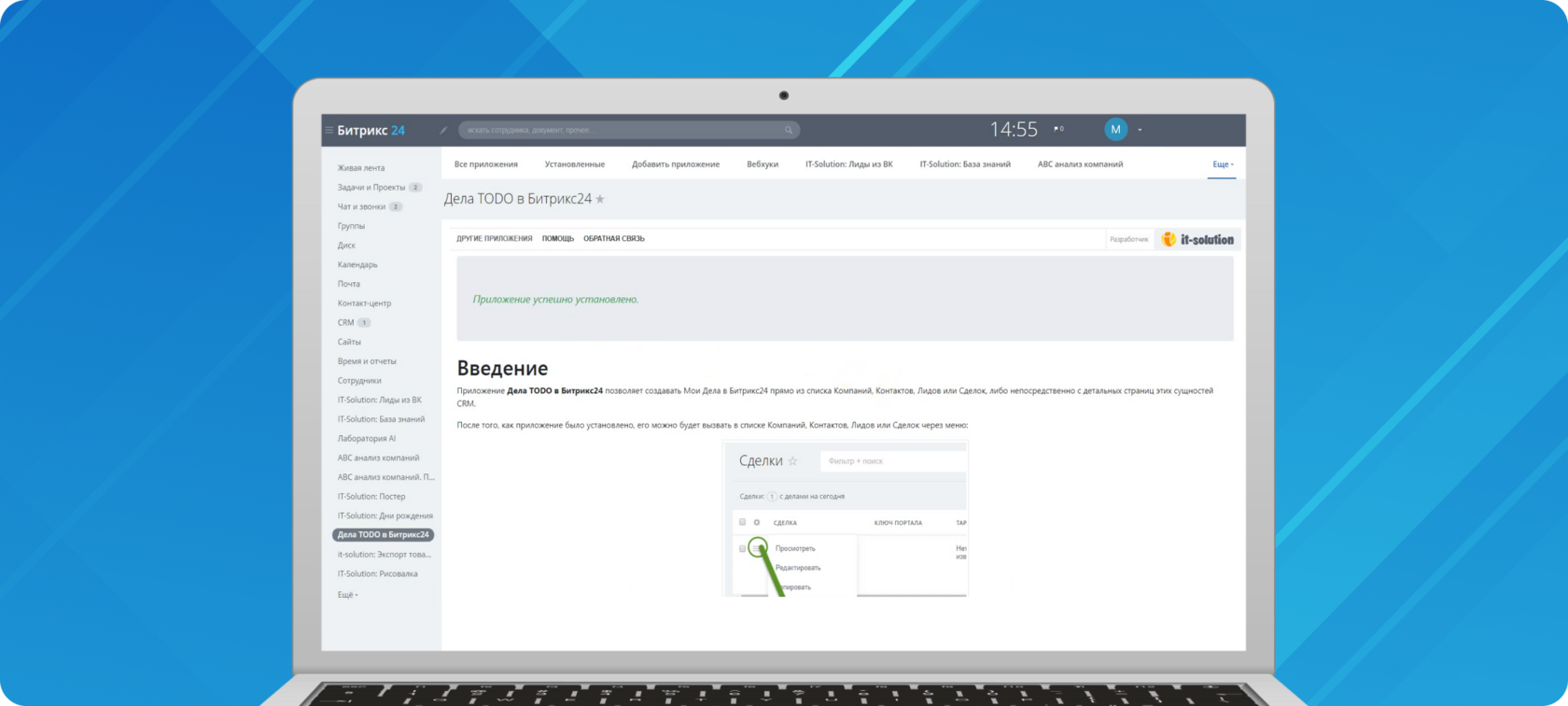
Task: Open ABC анализ компаний sidebar item
Action: pyautogui.click(x=378, y=459)
